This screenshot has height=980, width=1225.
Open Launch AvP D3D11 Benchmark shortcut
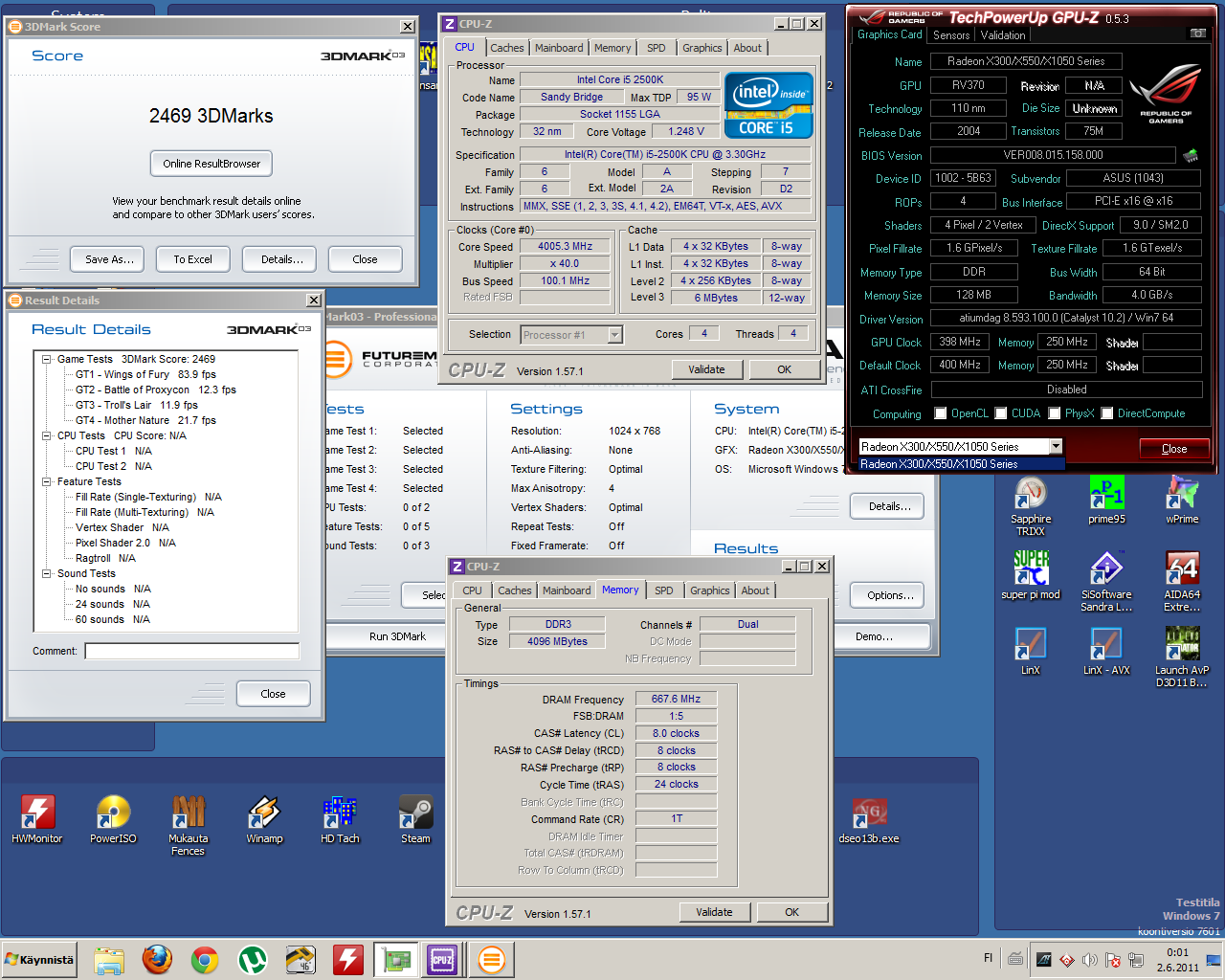point(1182,657)
